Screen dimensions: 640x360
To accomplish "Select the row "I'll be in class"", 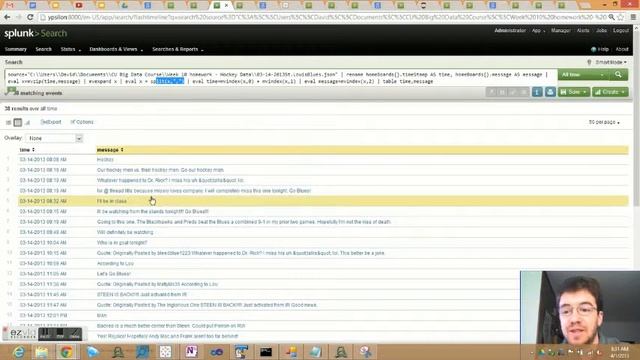I will 322,201.
